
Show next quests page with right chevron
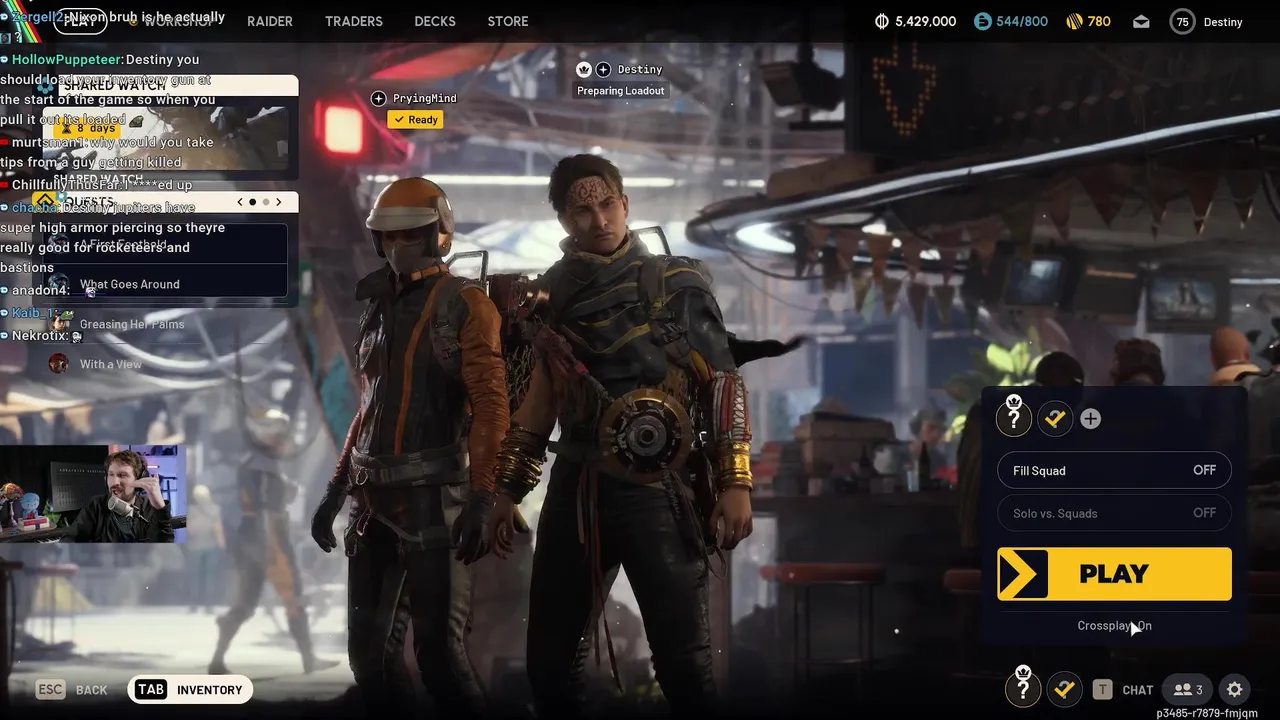(x=278, y=202)
